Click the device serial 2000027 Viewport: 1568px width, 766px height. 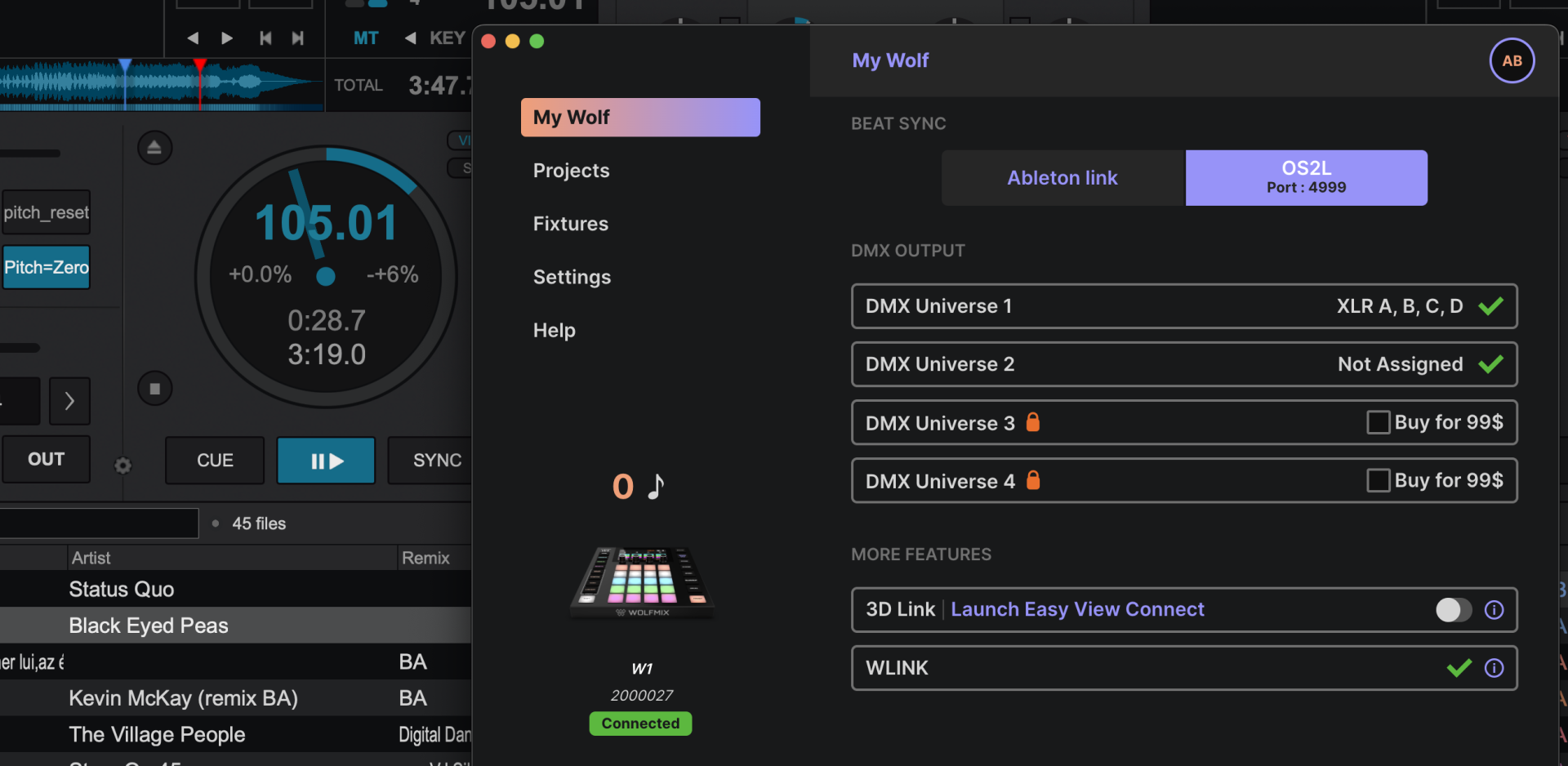[x=642, y=696]
